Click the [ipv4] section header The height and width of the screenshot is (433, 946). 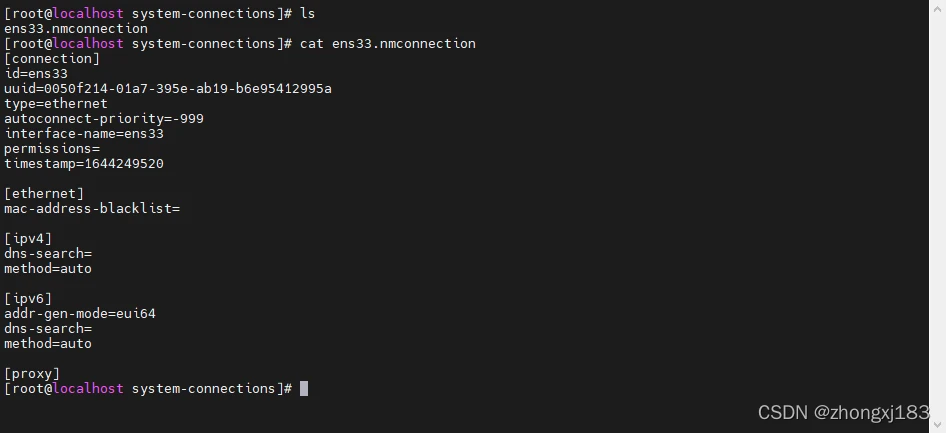[28, 238]
